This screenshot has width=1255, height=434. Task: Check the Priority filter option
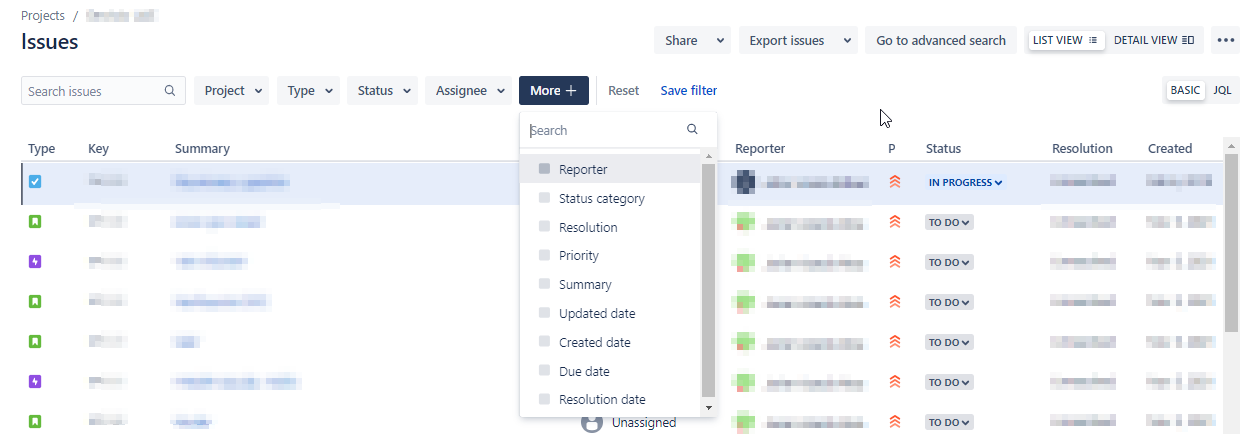coord(544,255)
